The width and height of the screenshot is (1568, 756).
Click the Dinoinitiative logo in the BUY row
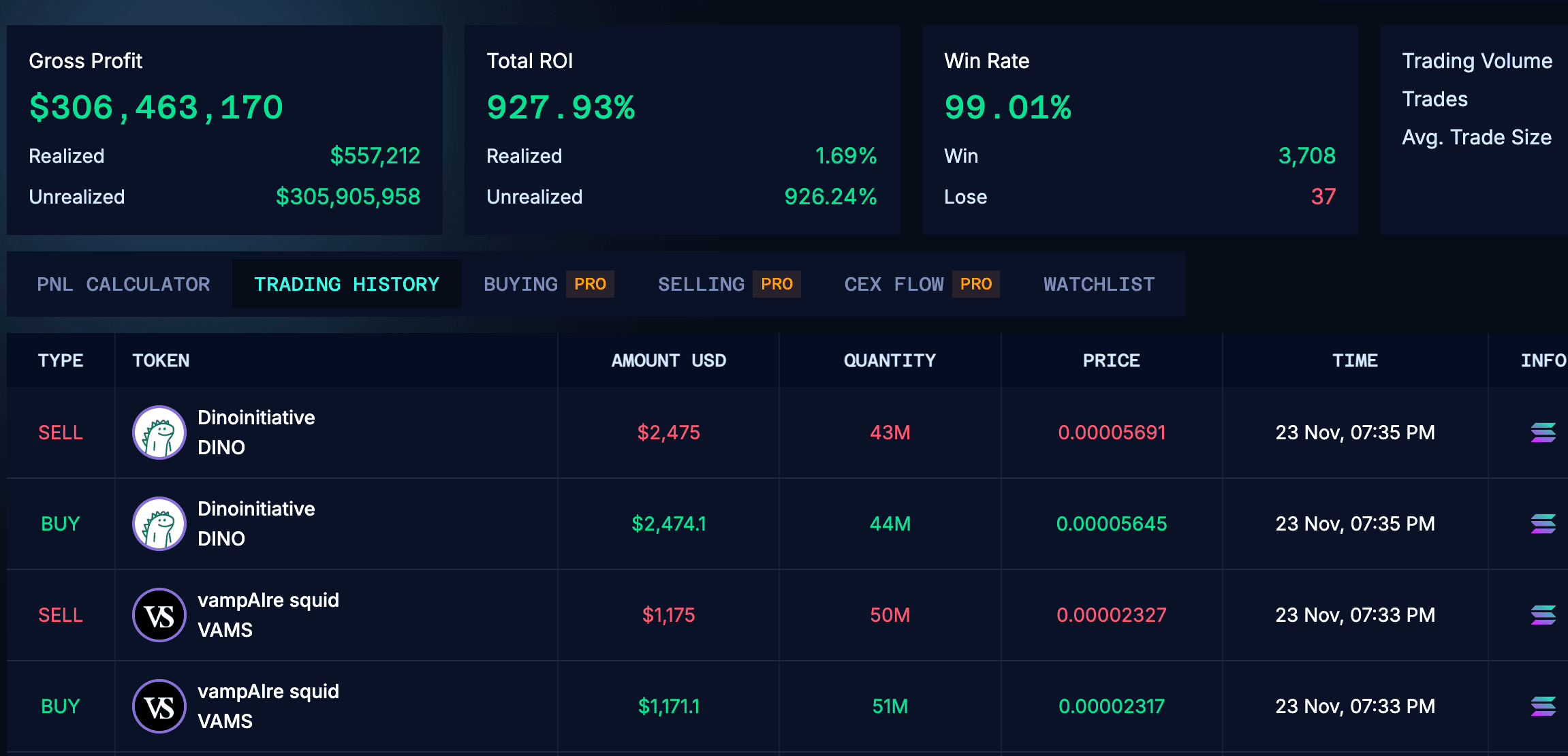[159, 524]
